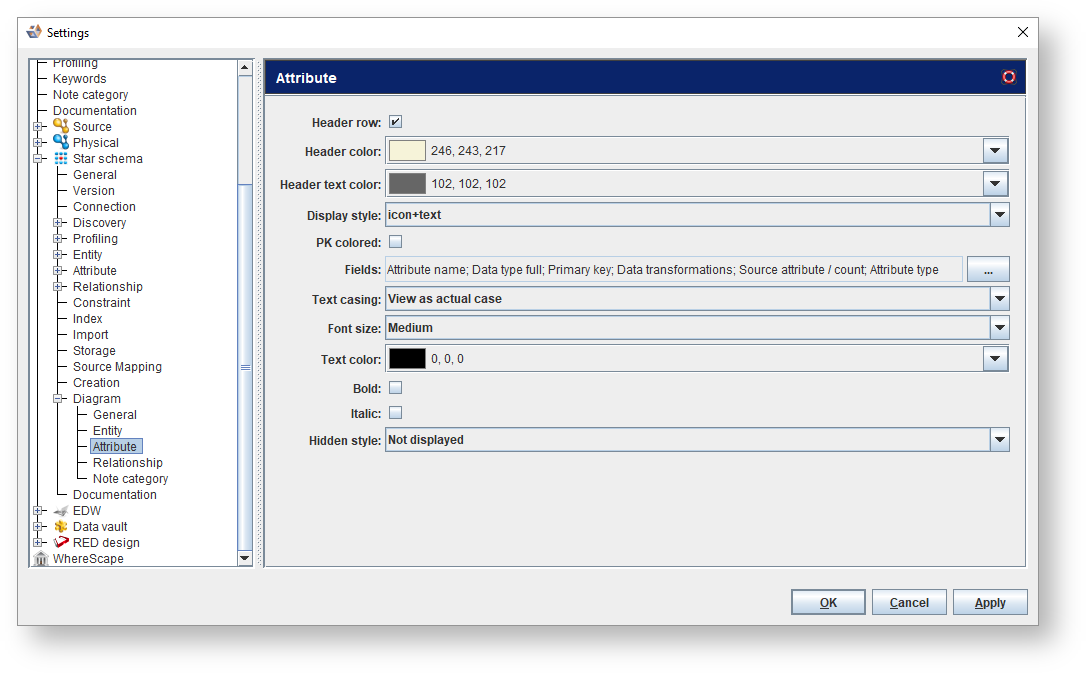Open the Display style dropdown
This screenshot has height=674, width=1087.
point(999,215)
